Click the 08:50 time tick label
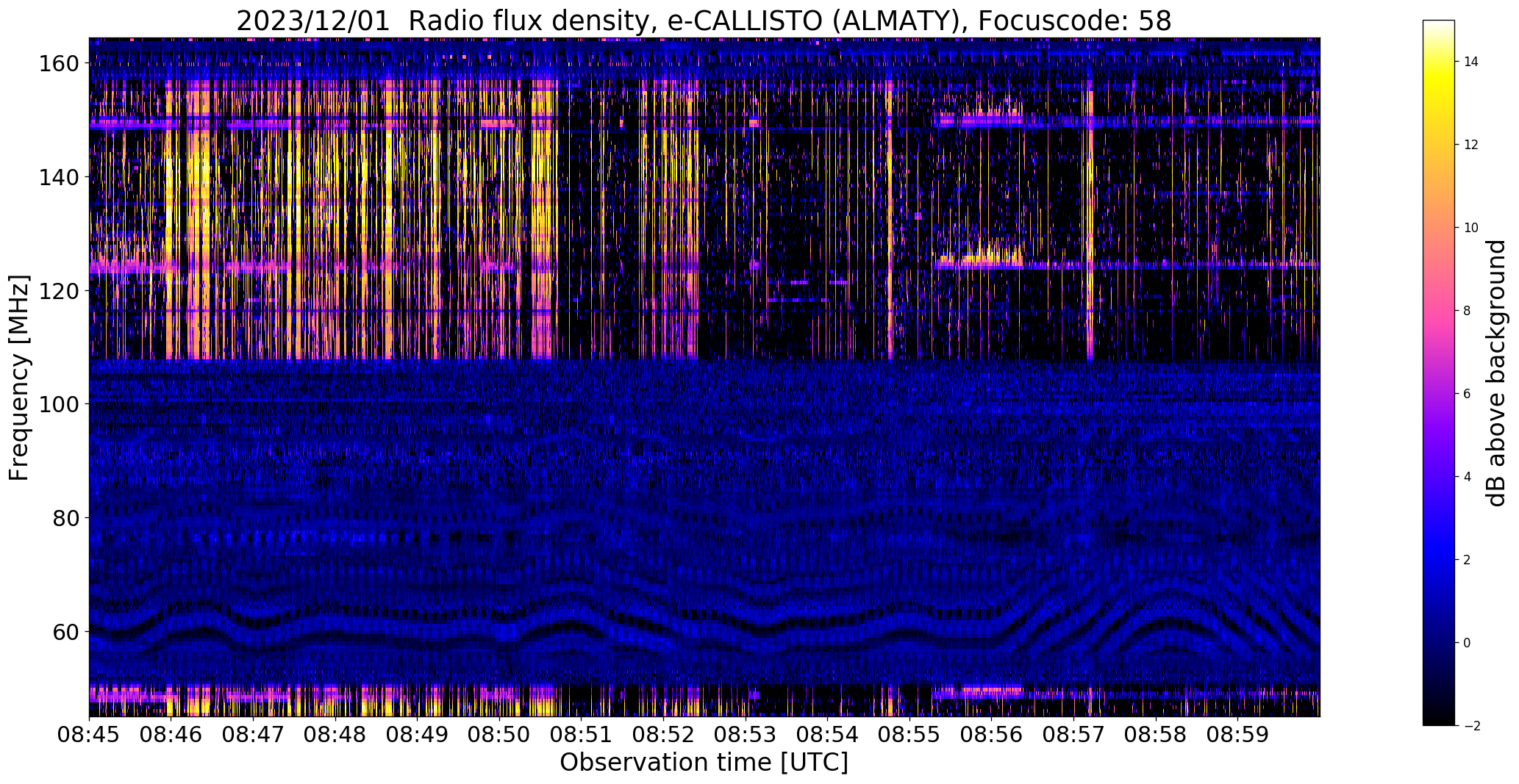Image resolution: width=1519 pixels, height=784 pixels. click(499, 734)
